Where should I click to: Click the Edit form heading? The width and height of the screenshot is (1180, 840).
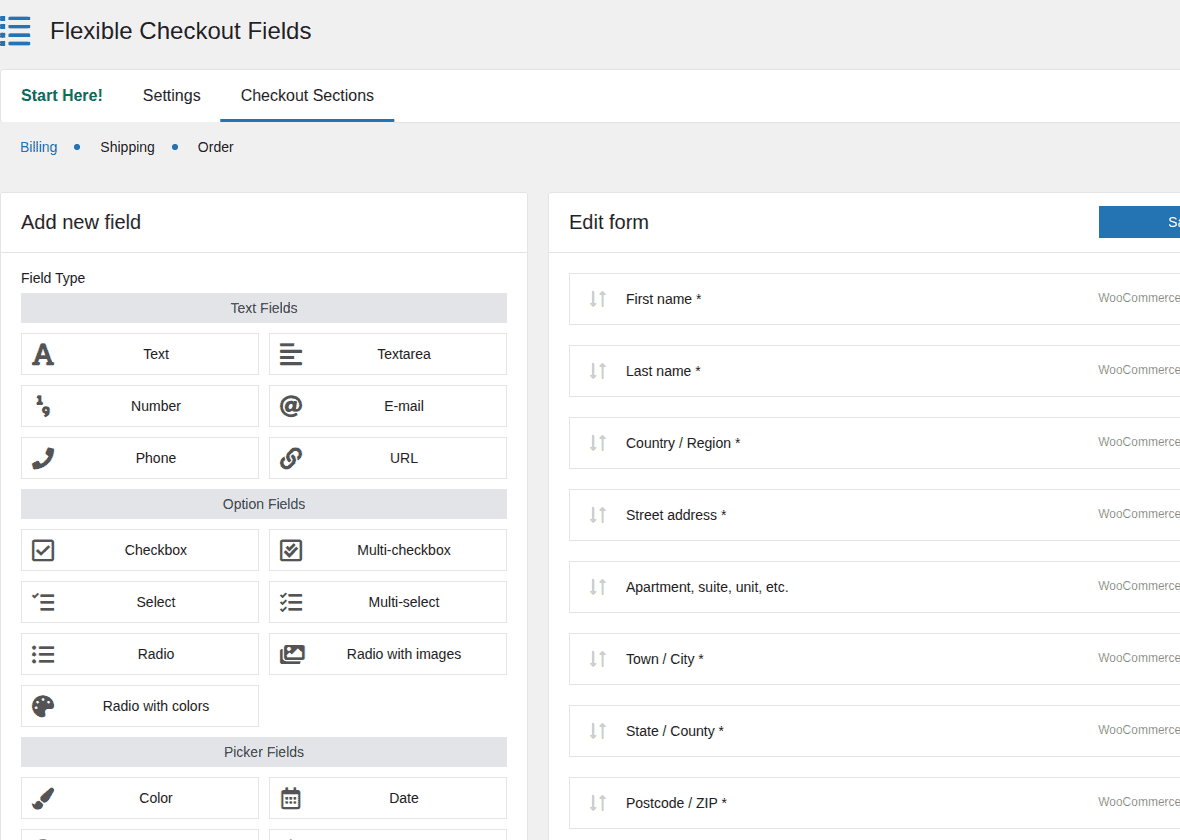pos(609,222)
